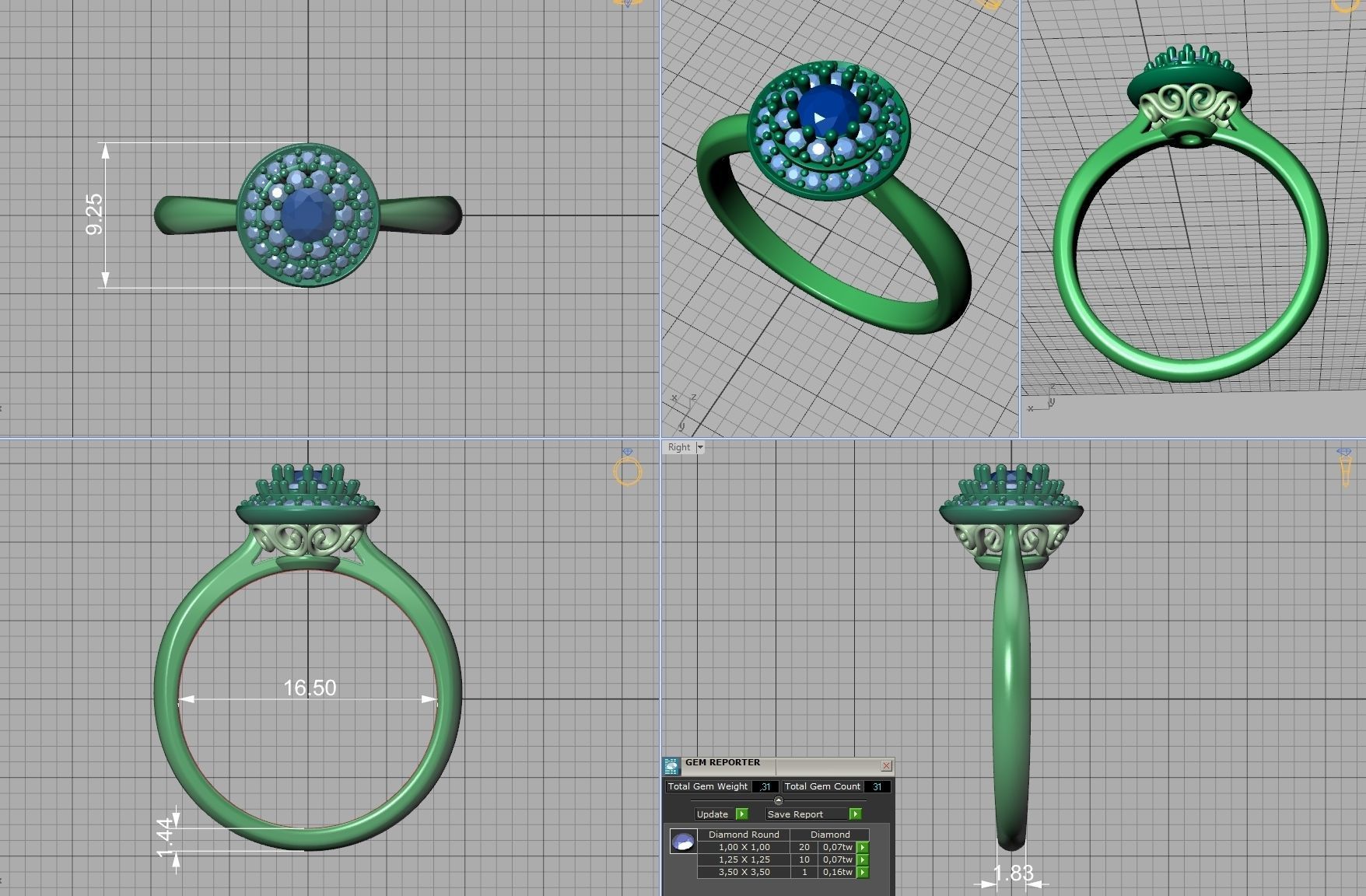Click the round diamond gem thumbnail
The image size is (1366, 896).
tap(683, 842)
